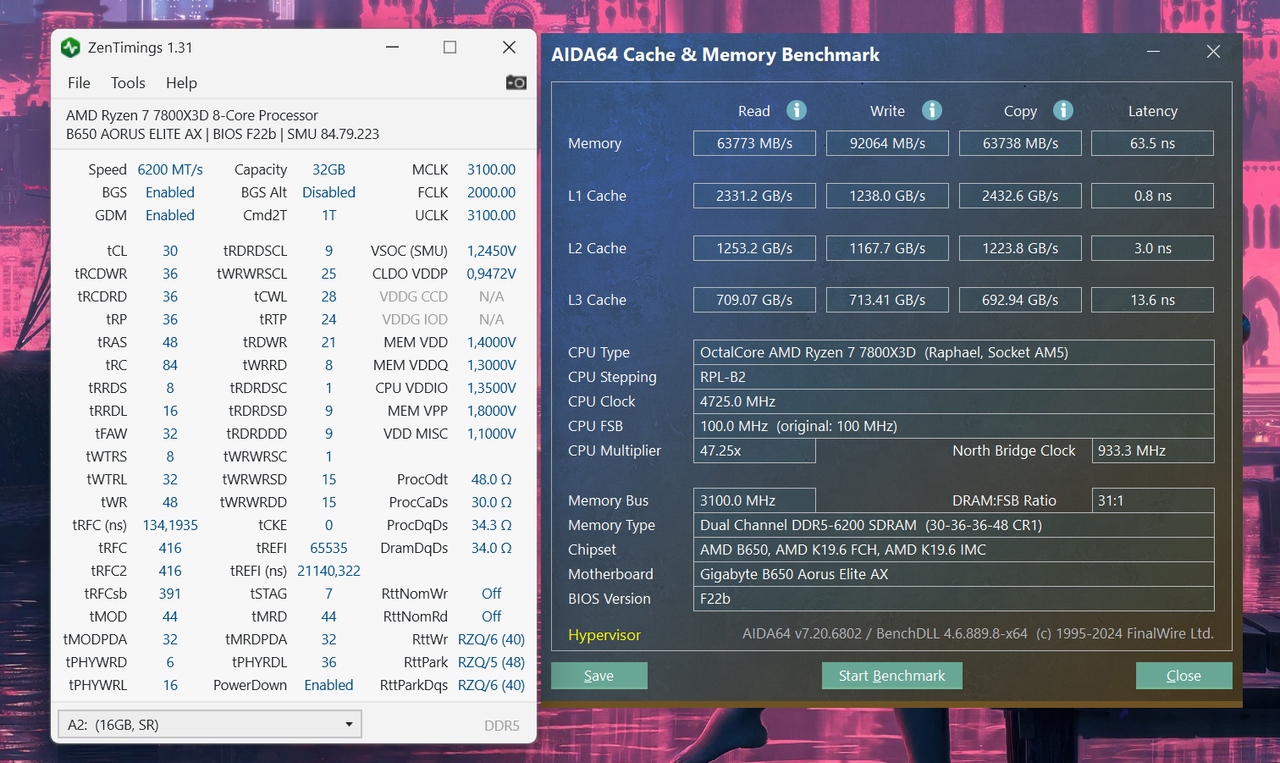Image resolution: width=1280 pixels, height=763 pixels.
Task: Expand the A2: (16GB, SR) module dropdown
Action: coord(210,724)
